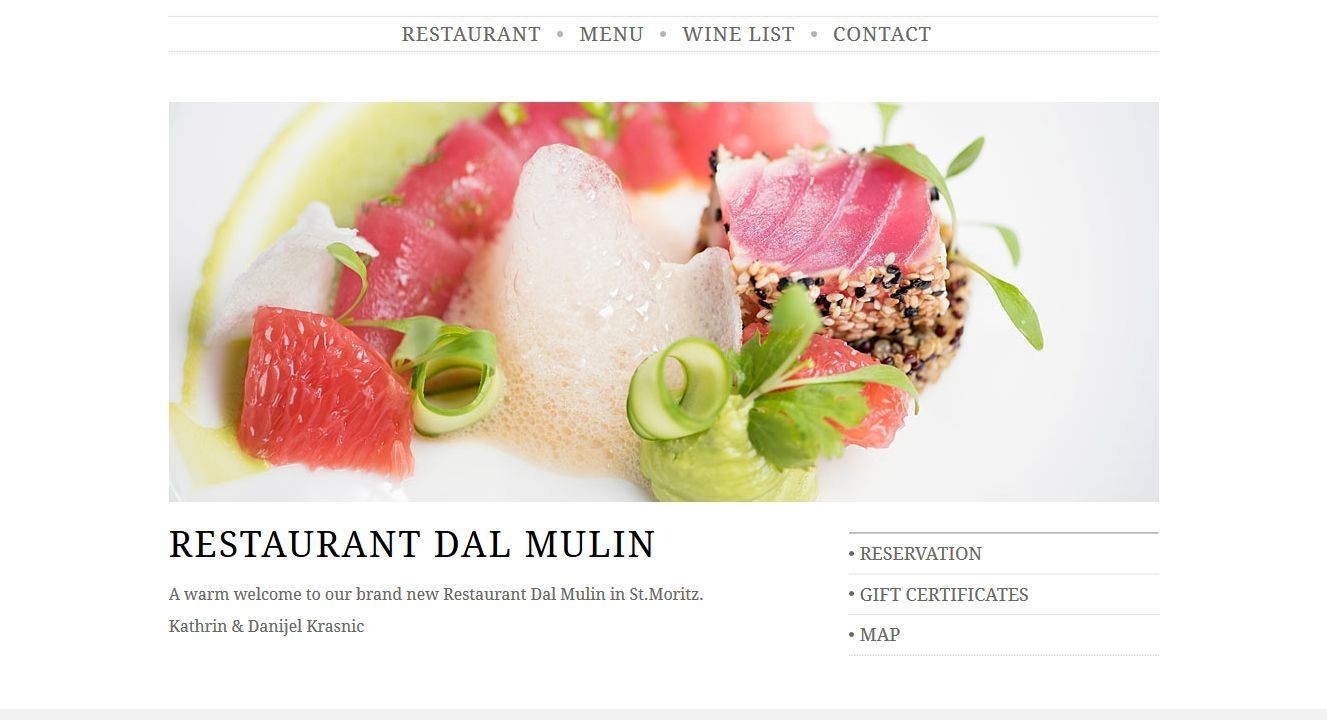Open the MAP link in sidebar
The height and width of the screenshot is (720, 1327).
click(x=880, y=635)
